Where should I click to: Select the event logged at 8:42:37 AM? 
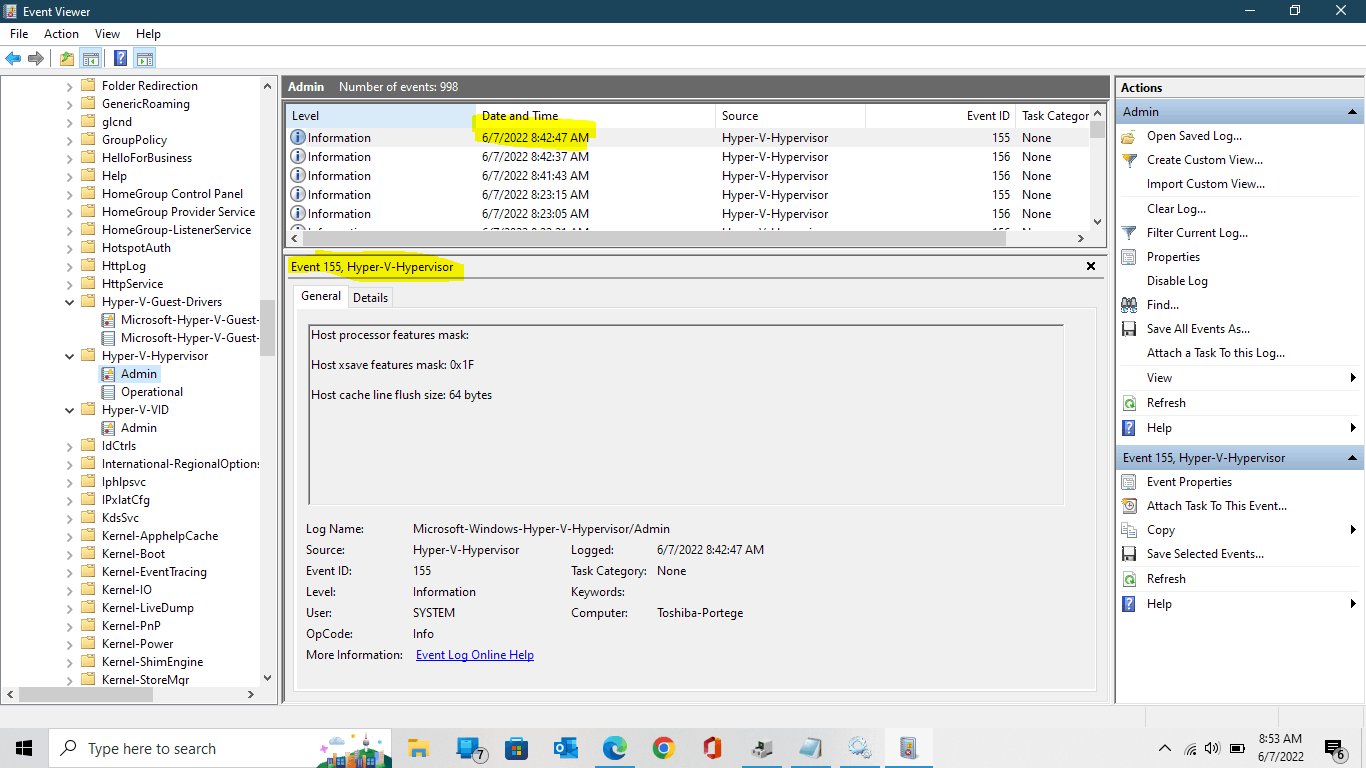pos(687,157)
